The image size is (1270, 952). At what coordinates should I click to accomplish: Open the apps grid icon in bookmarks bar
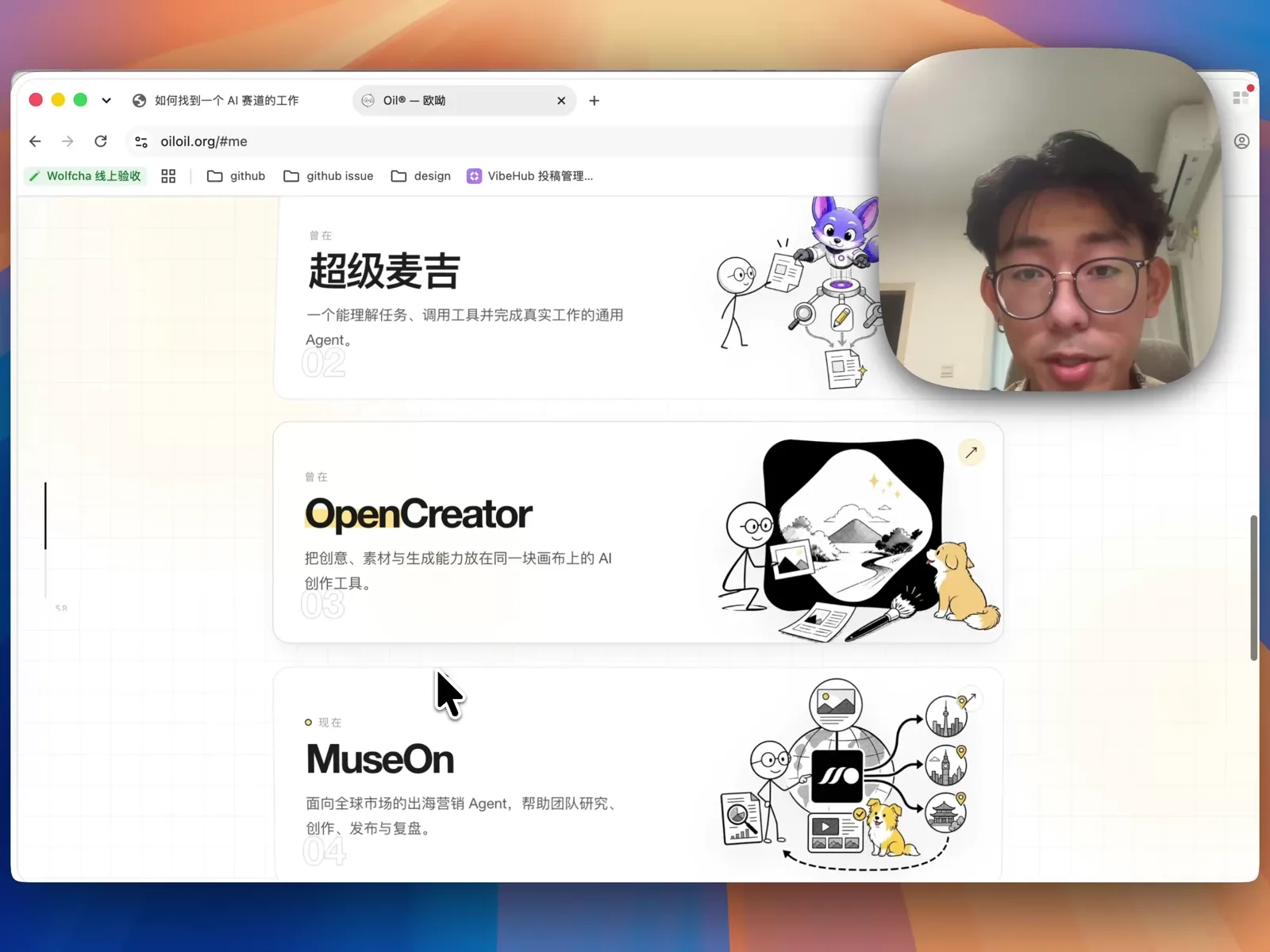click(x=168, y=176)
